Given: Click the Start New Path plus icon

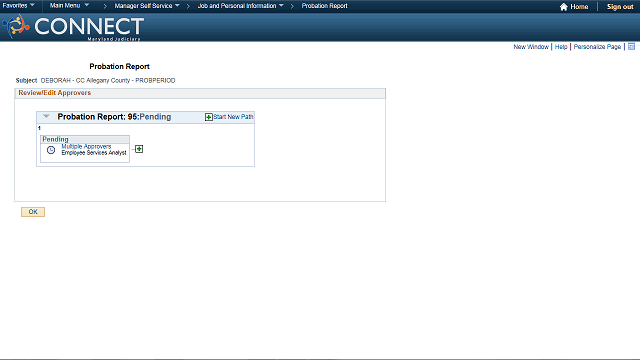Looking at the screenshot, I should click(209, 117).
